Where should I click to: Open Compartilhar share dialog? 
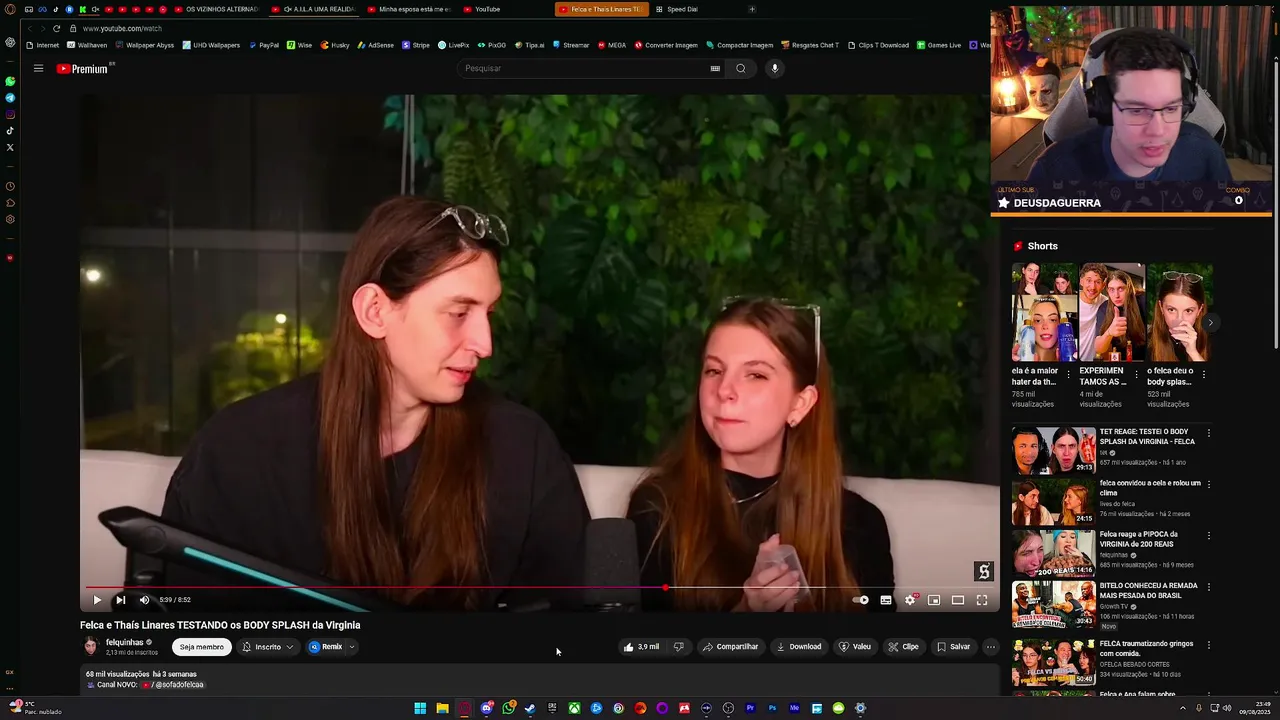(x=731, y=647)
